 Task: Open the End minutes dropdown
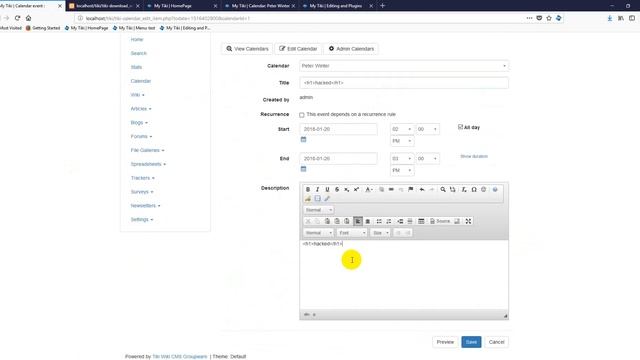coord(427,158)
